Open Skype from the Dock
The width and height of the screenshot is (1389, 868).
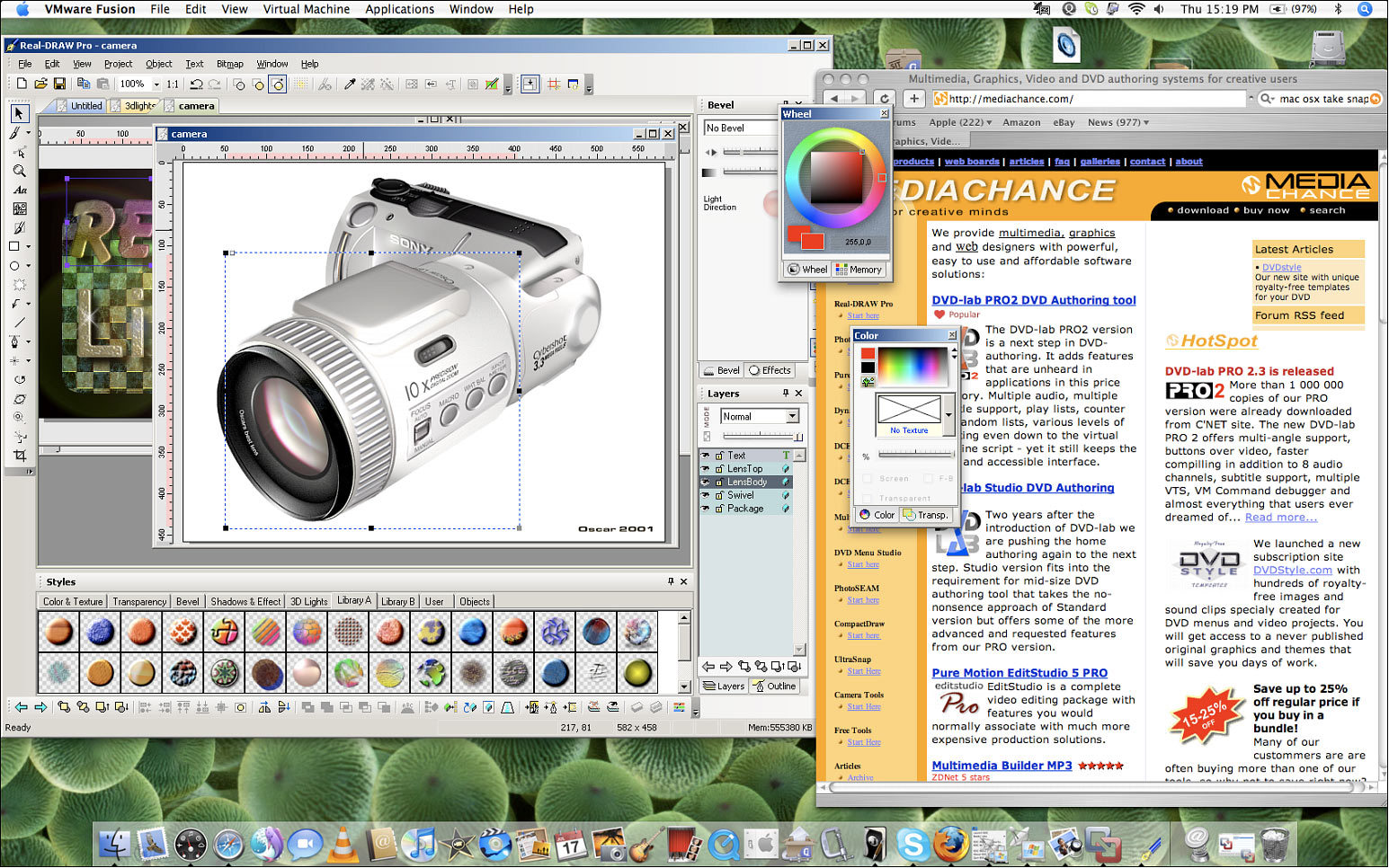point(912,845)
